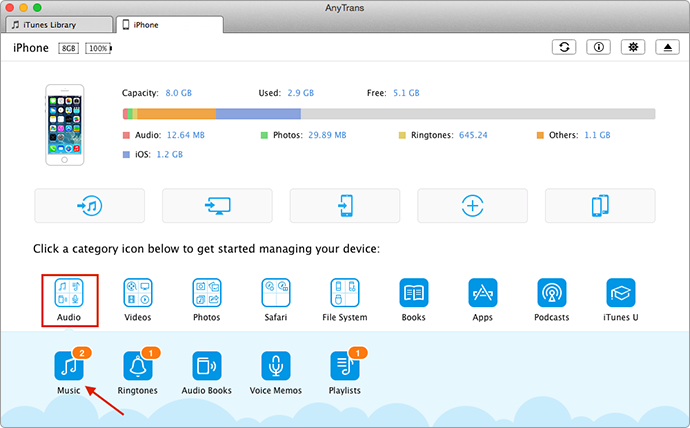Click the red Audio legend swatch
Viewport: 690px width, 428px height.
tap(126, 135)
